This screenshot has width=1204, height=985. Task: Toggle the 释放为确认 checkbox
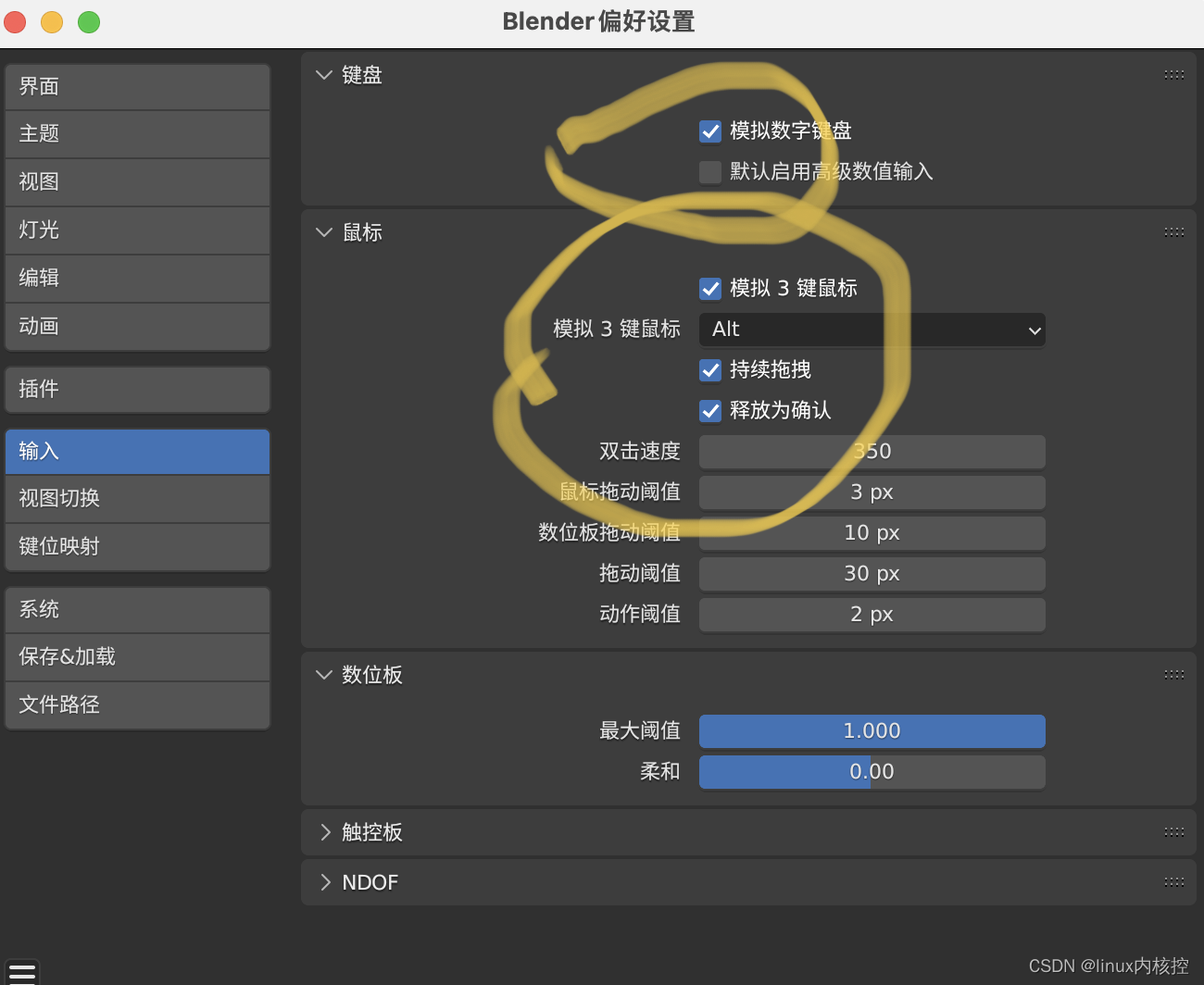click(710, 411)
